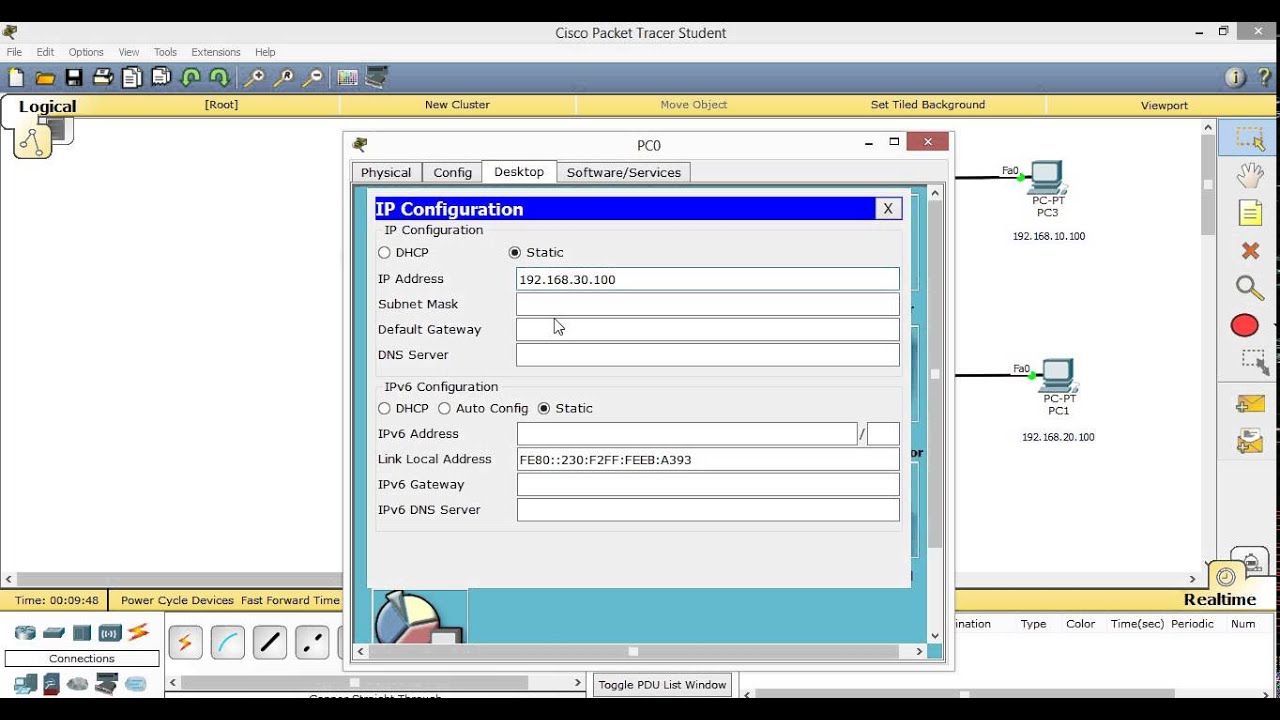The image size is (1280, 720).
Task: Pick Copper Straight-Through cable
Action: [270, 643]
